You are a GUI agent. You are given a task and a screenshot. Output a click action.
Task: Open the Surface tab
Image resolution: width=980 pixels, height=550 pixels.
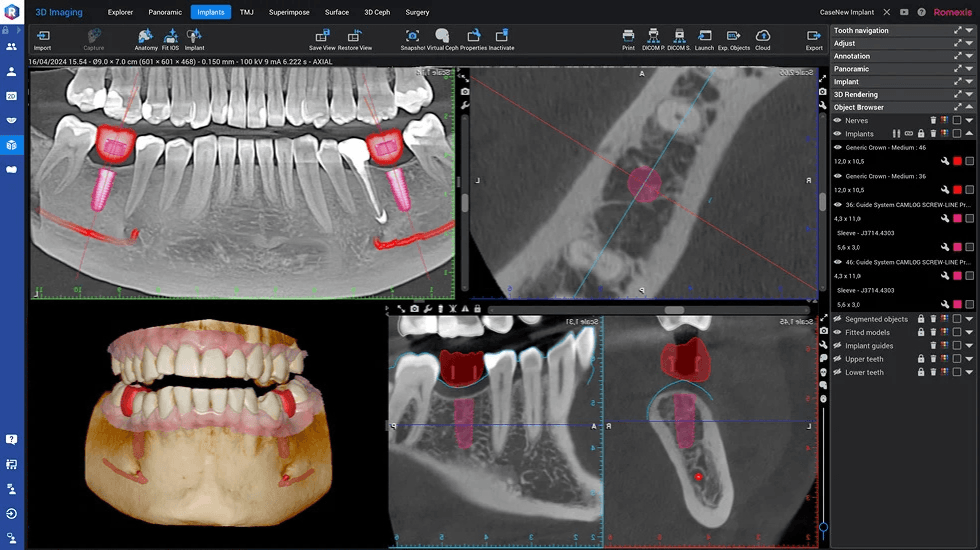point(337,12)
